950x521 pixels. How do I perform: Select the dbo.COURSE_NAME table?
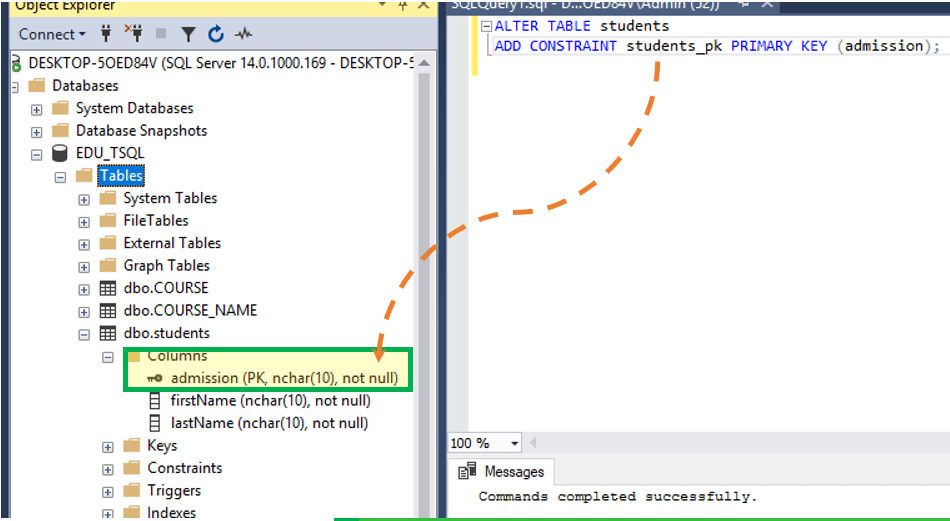coord(190,310)
